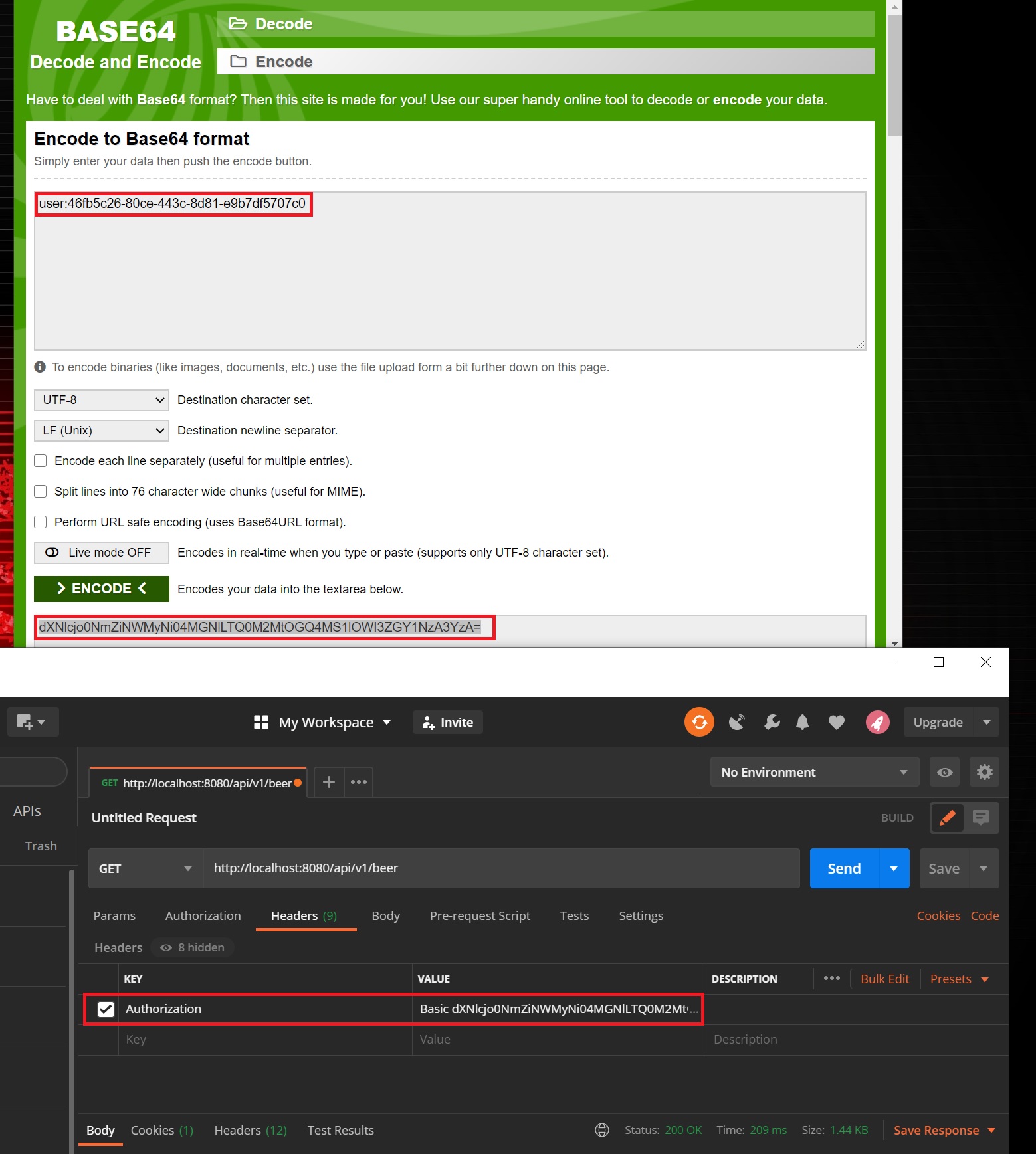Click the green ENCODE button
This screenshot has width=1036, height=1154.
click(x=102, y=589)
